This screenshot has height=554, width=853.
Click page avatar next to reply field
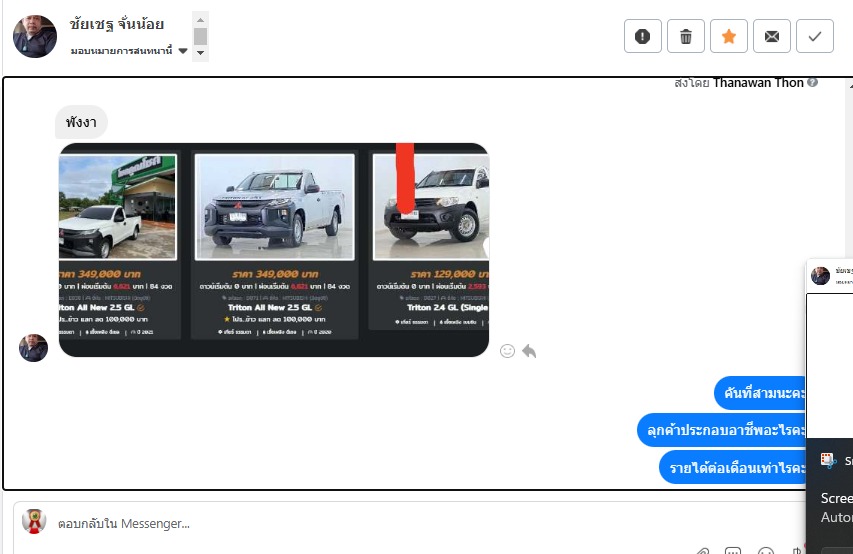pyautogui.click(x=34, y=521)
